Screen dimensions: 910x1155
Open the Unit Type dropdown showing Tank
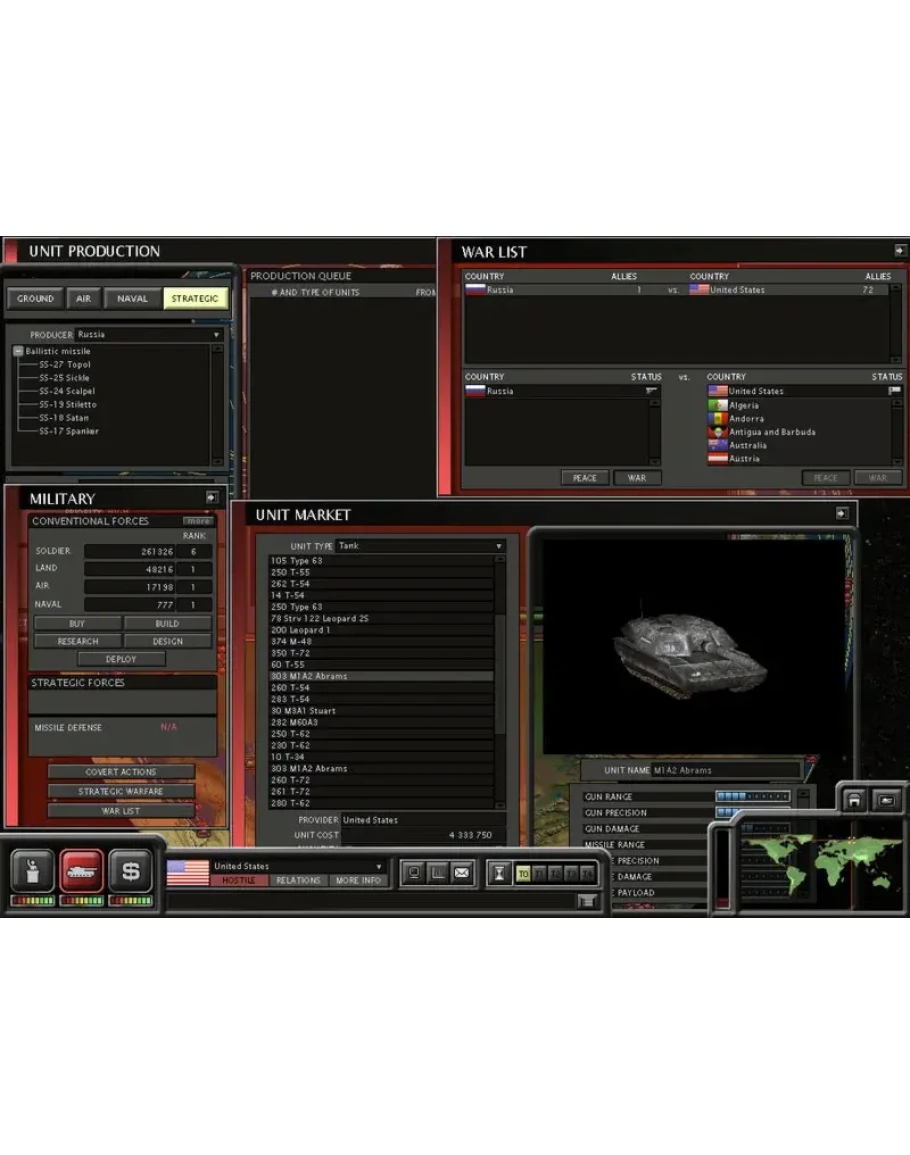tap(420, 546)
